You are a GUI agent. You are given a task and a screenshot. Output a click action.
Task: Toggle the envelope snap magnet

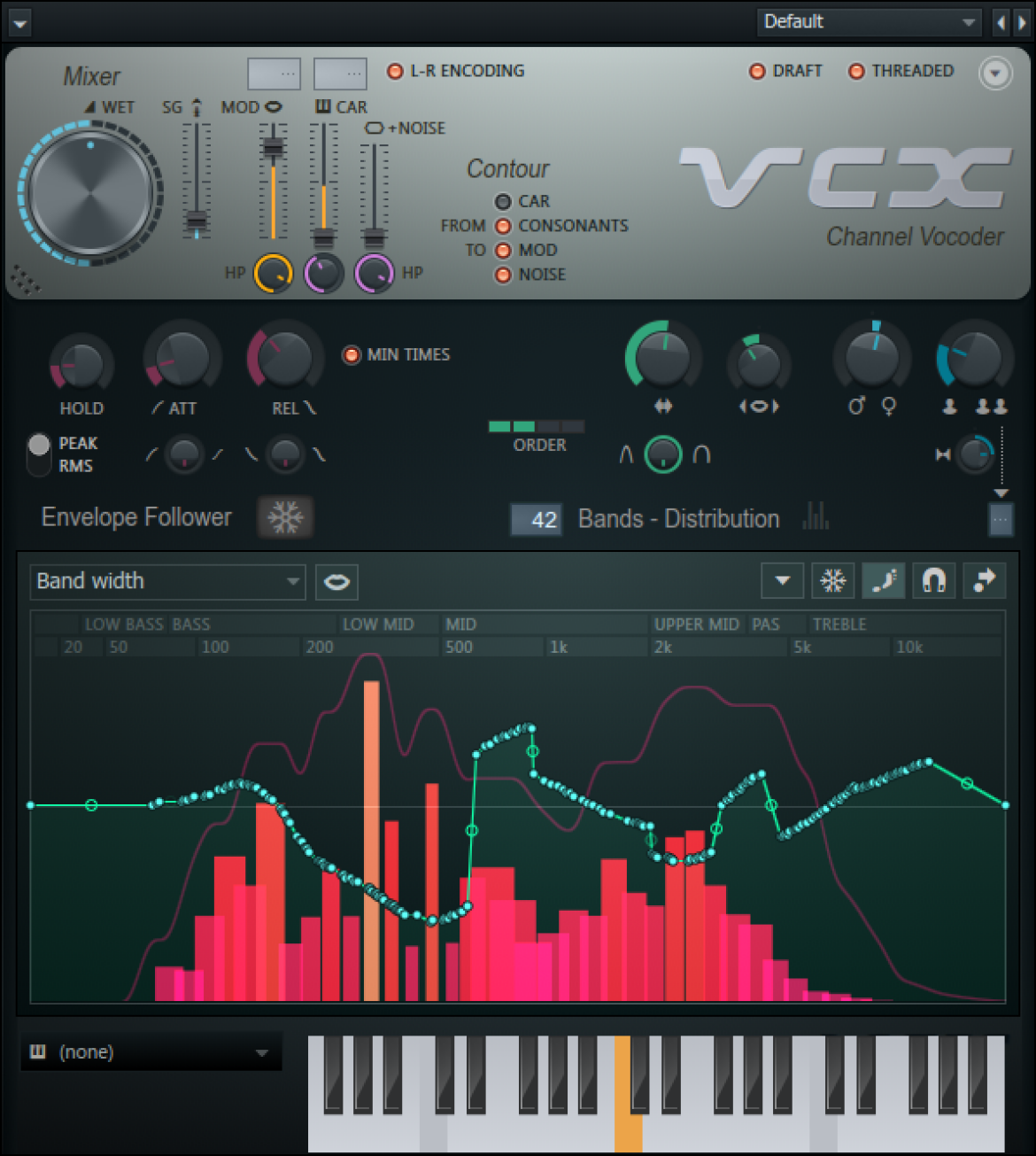point(934,581)
